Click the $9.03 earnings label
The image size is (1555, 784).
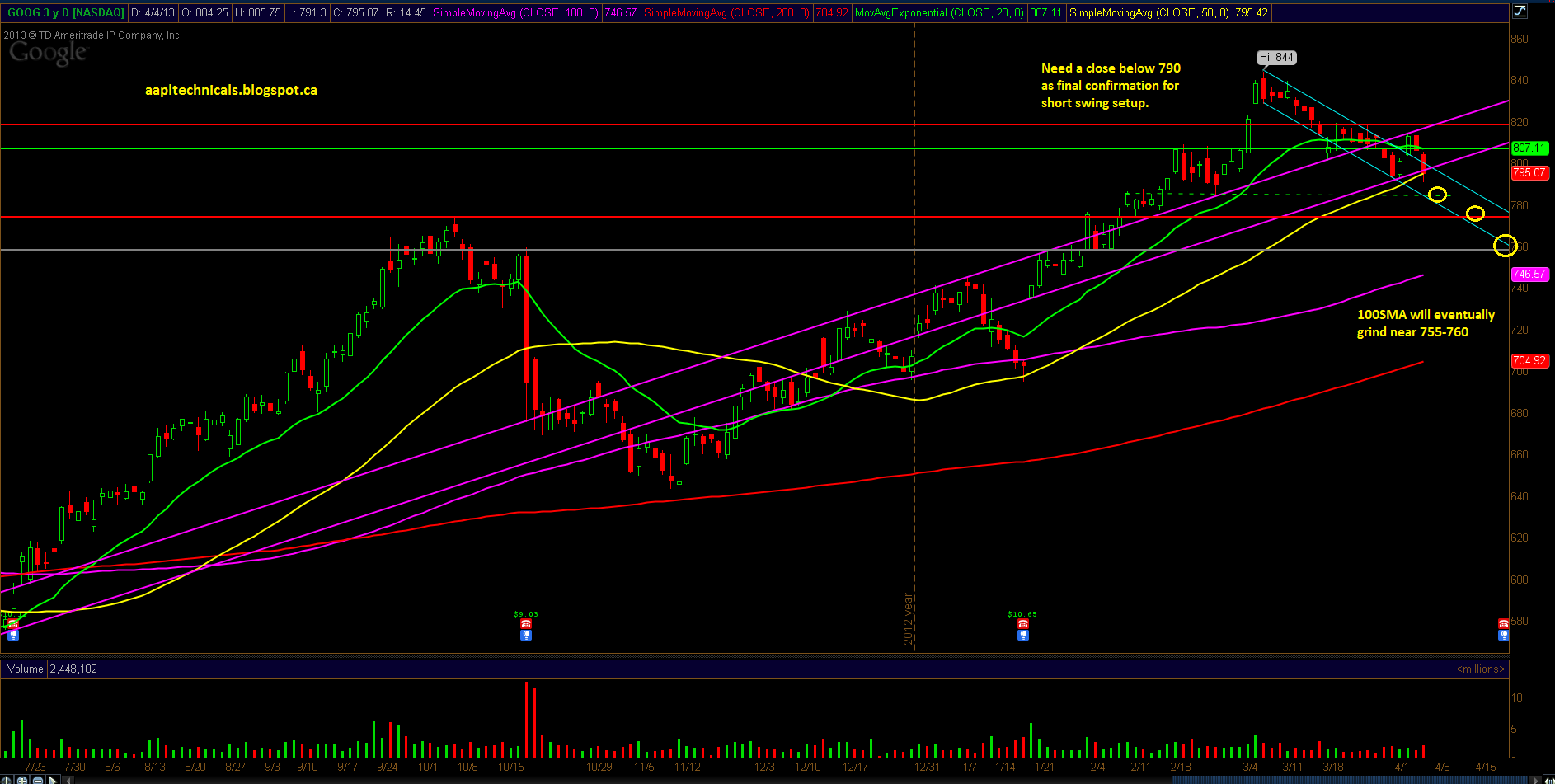pyautogui.click(x=526, y=614)
